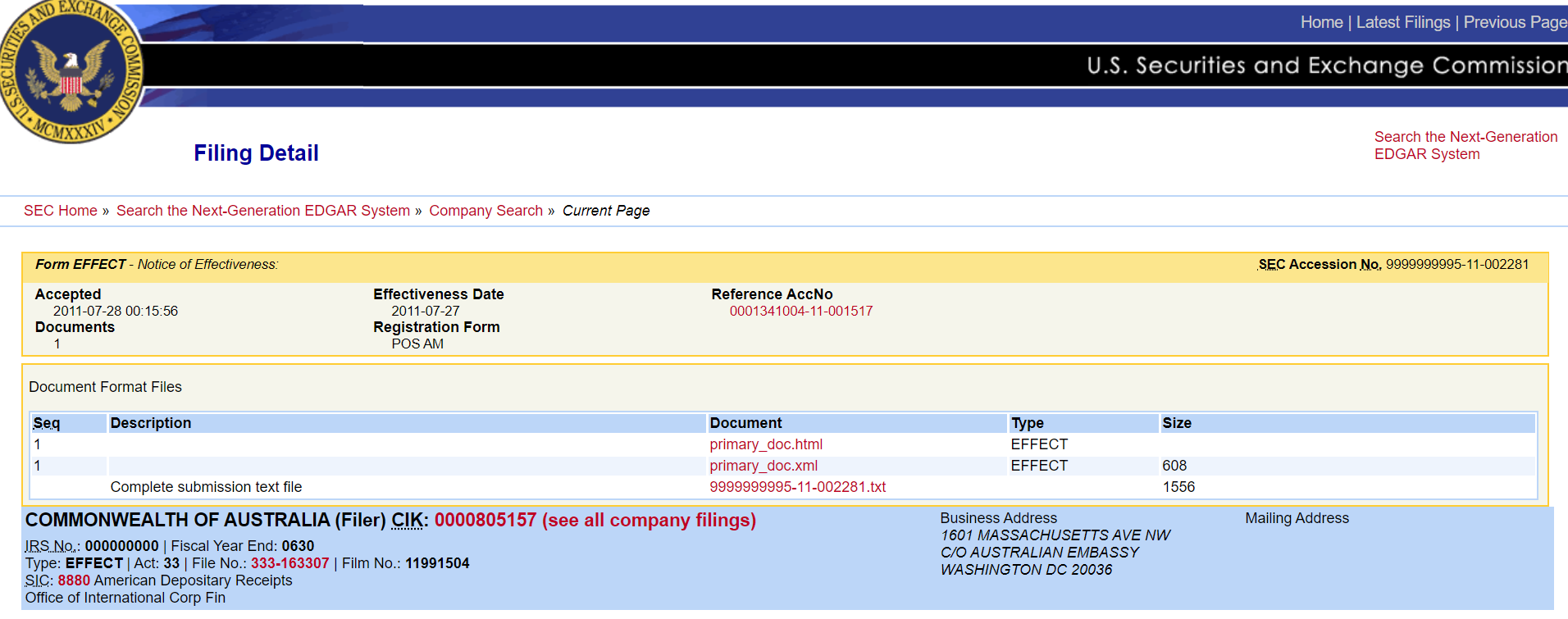Select Accepted timestamp 2011-07-28 00:15:56
The width and height of the screenshot is (1568, 619).
click(116, 311)
